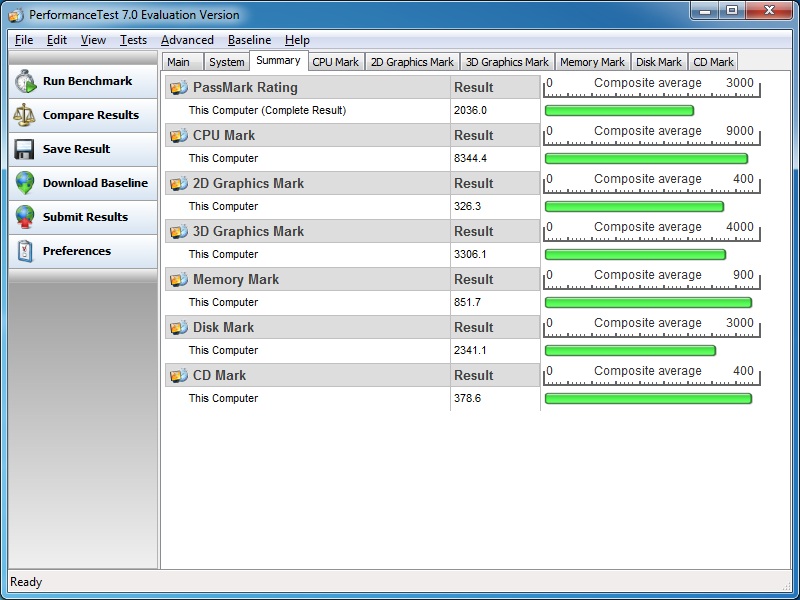800x600 pixels.
Task: Click the 2D Graphics Mark green result bar
Action: tap(634, 206)
